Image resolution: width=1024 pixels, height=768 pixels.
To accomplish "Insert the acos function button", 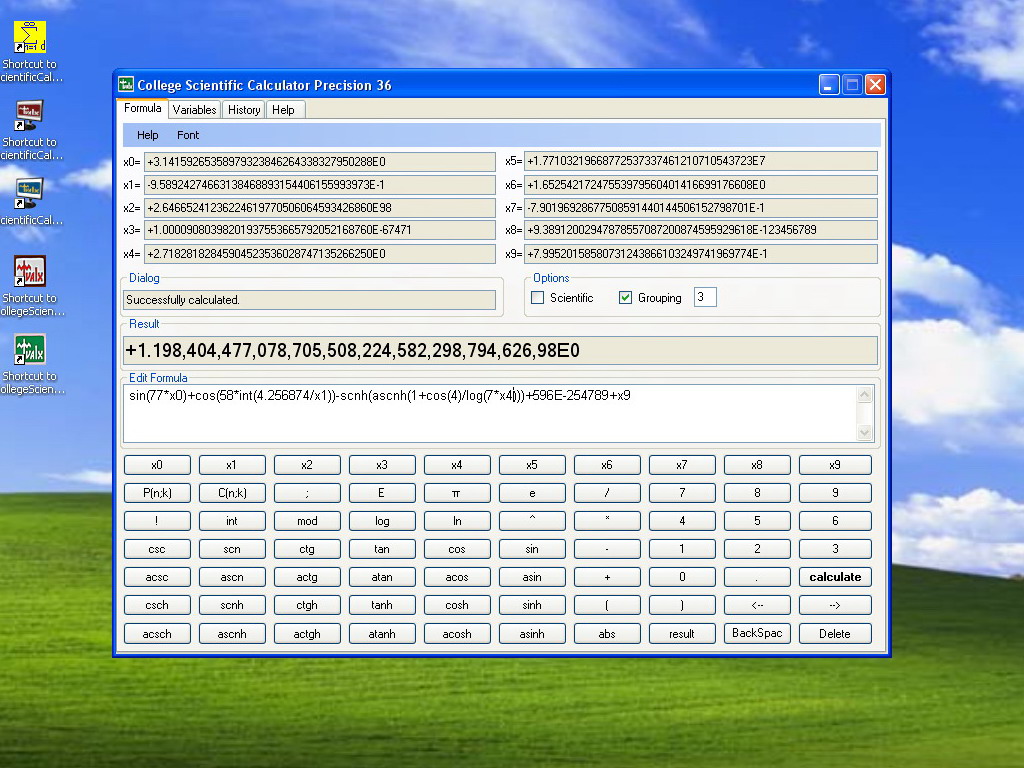I will (x=456, y=577).
